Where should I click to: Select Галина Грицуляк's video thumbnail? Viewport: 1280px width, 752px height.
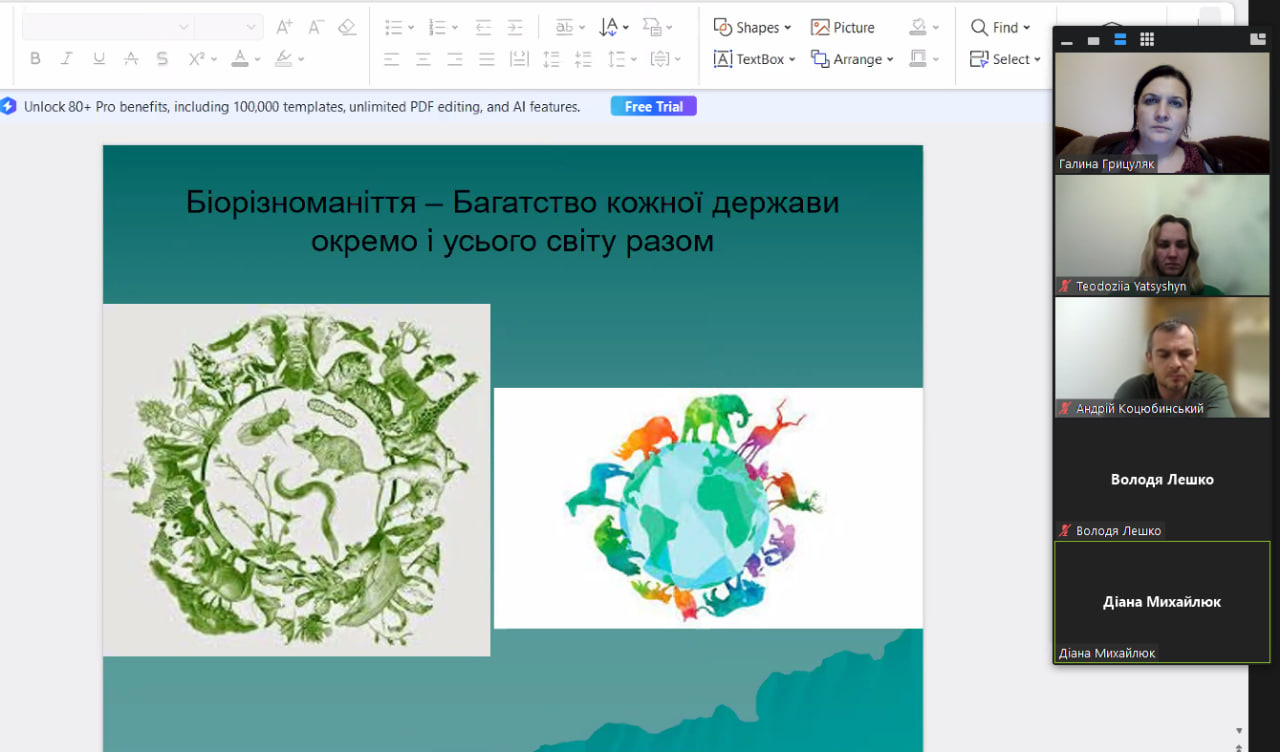click(x=1162, y=113)
